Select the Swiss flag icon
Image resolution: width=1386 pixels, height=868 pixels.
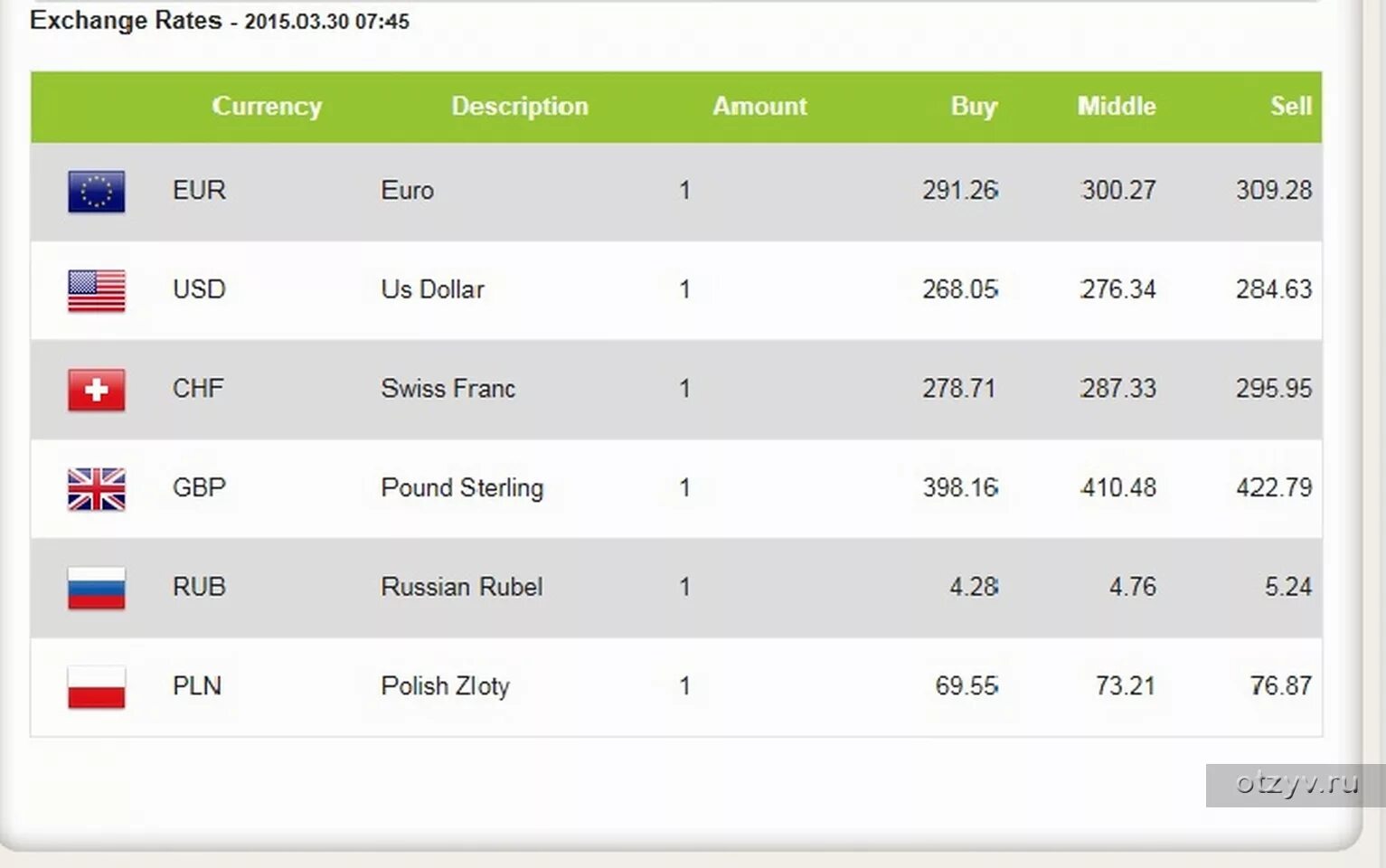(97, 390)
